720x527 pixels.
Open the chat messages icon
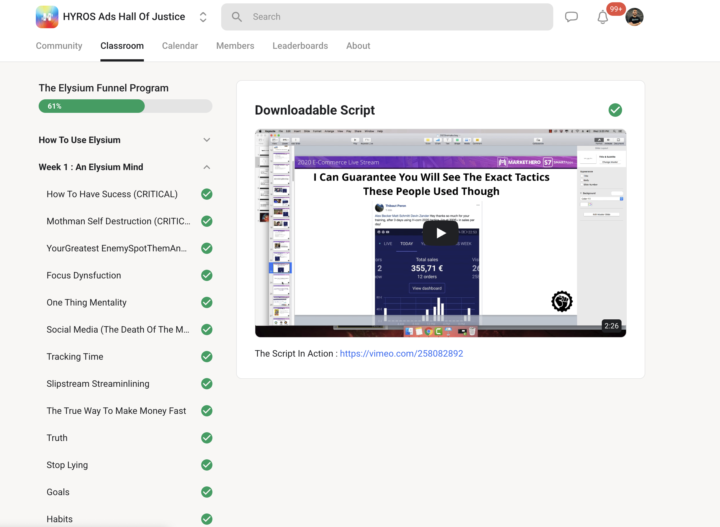click(571, 17)
